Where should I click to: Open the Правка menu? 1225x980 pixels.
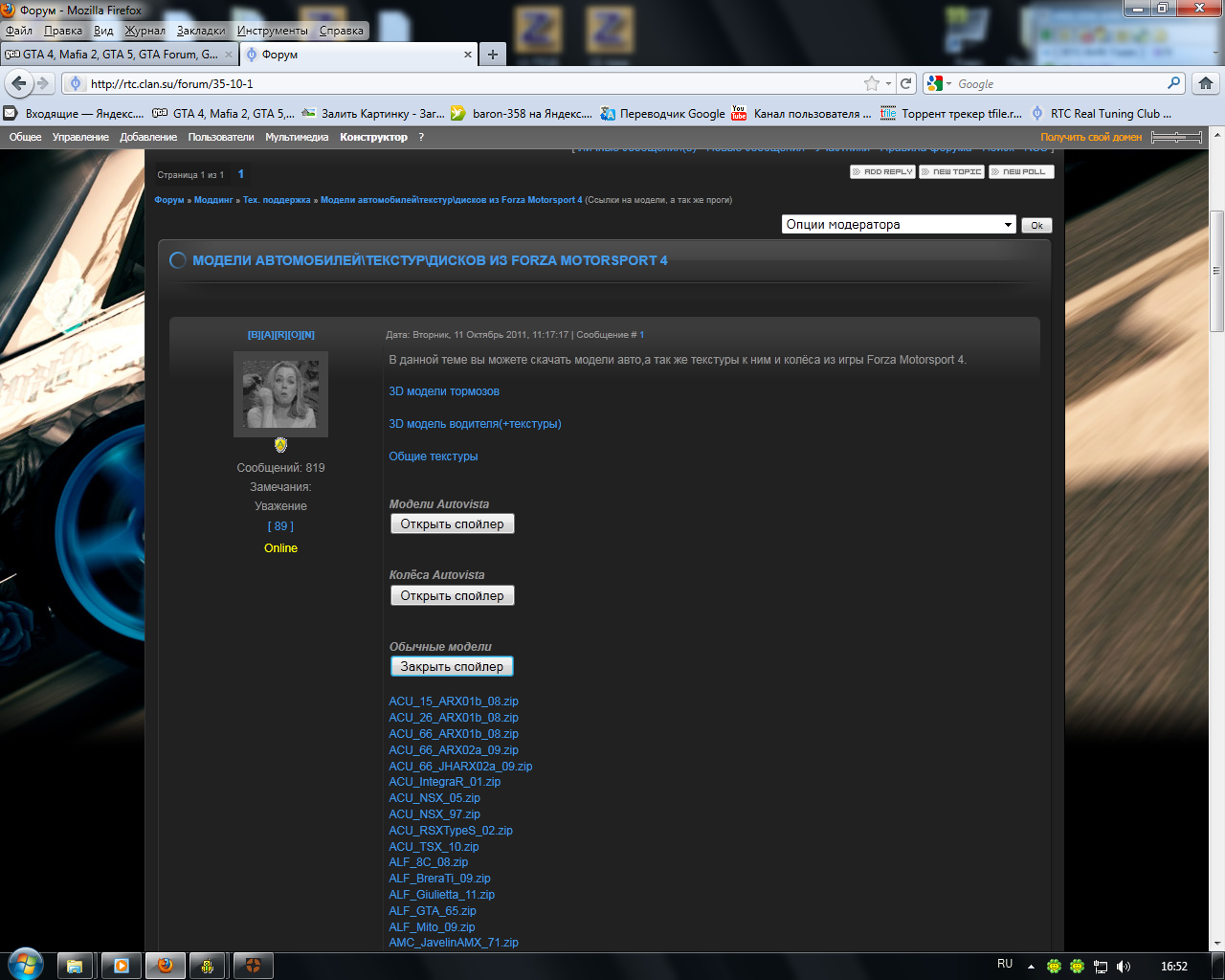click(63, 31)
